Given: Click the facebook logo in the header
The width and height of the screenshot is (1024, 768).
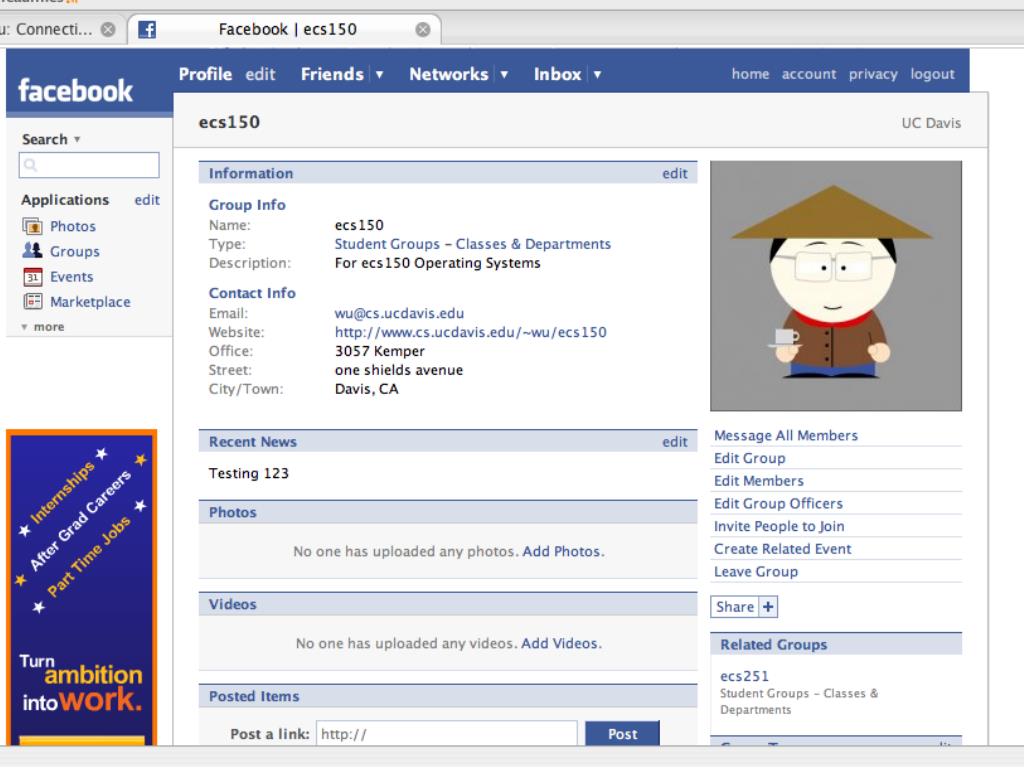Looking at the screenshot, I should coord(75,91).
